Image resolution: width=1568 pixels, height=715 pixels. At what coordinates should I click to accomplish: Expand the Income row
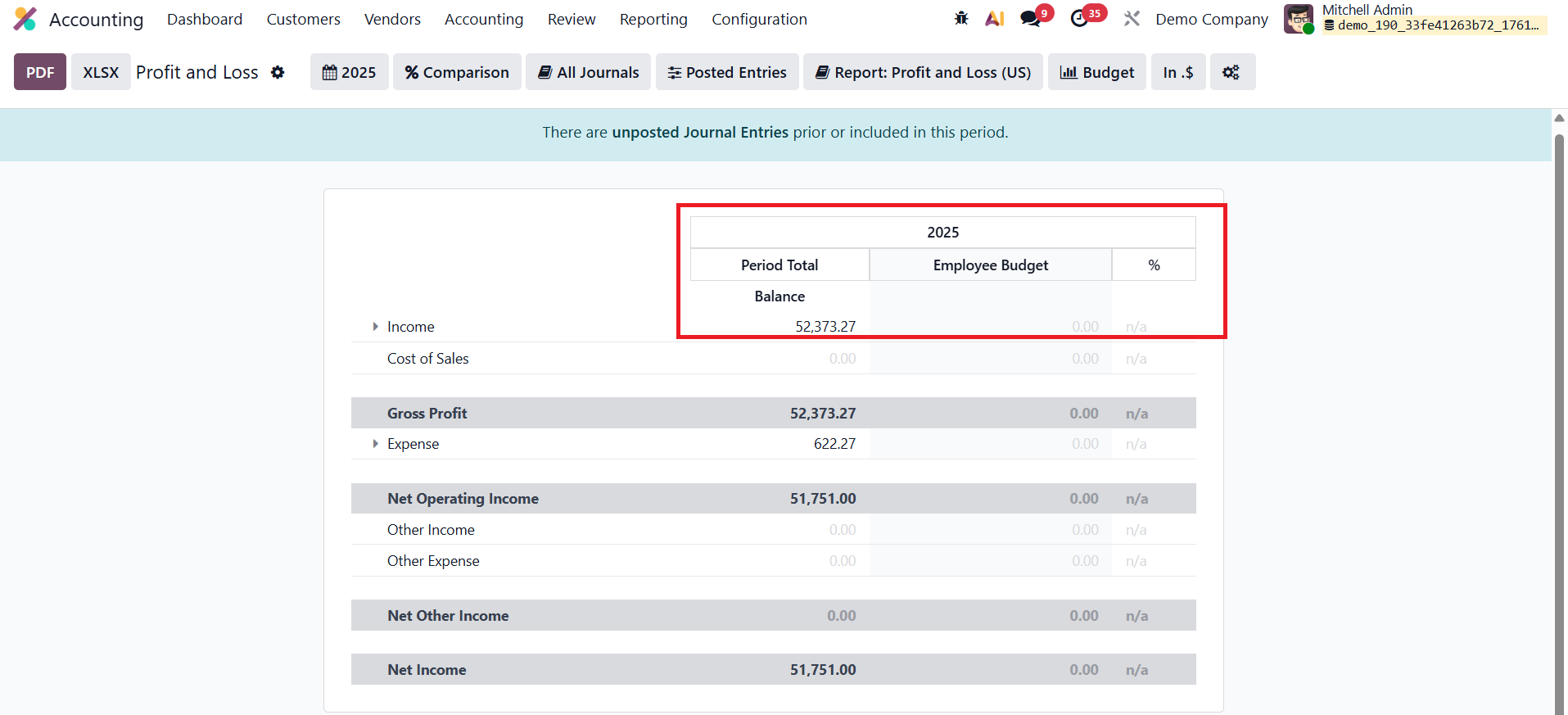(375, 327)
